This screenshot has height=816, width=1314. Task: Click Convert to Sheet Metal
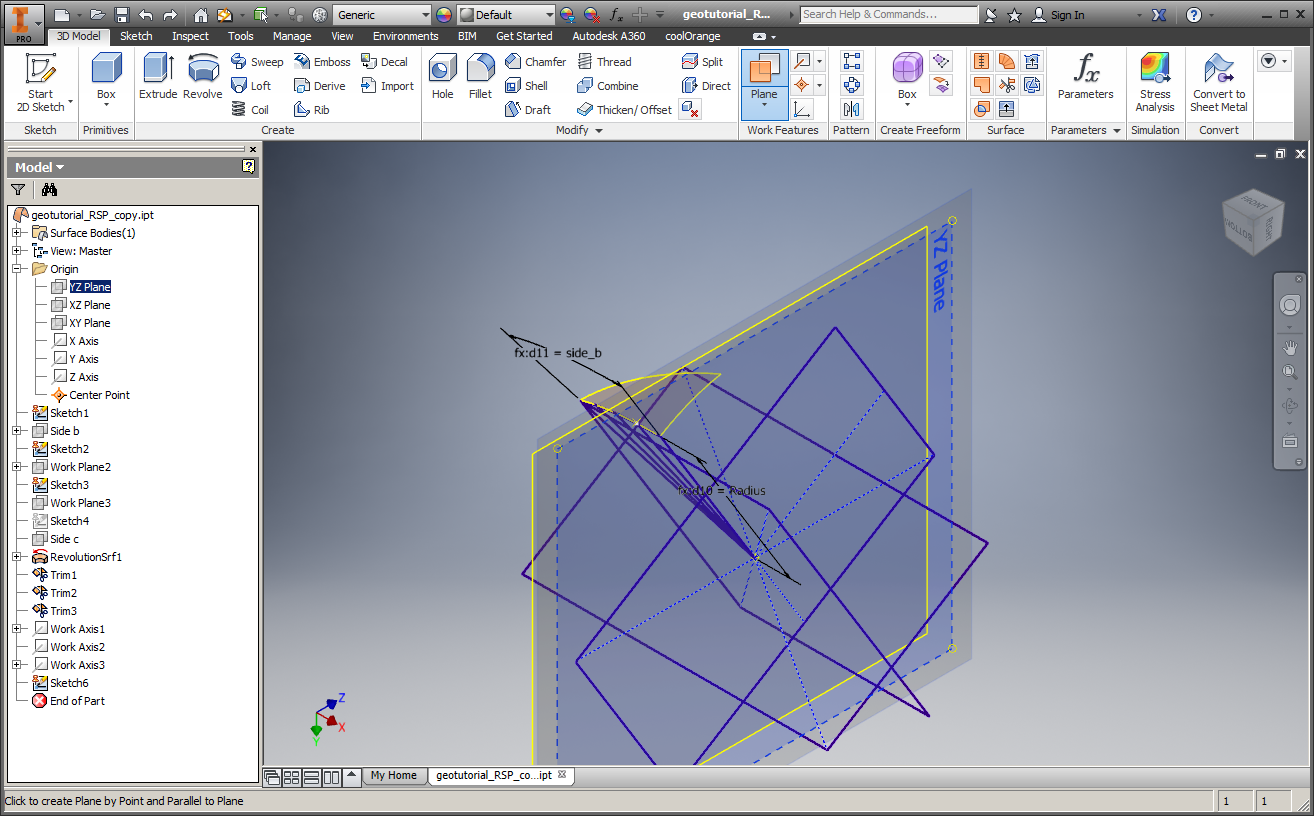point(1219,83)
